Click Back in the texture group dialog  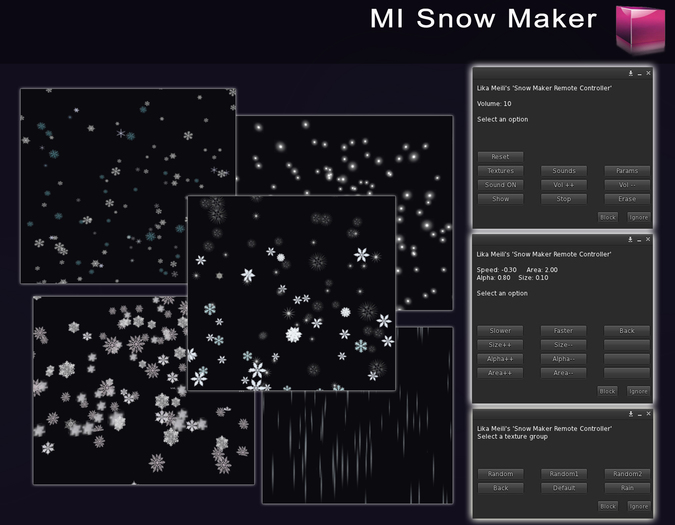click(500, 488)
